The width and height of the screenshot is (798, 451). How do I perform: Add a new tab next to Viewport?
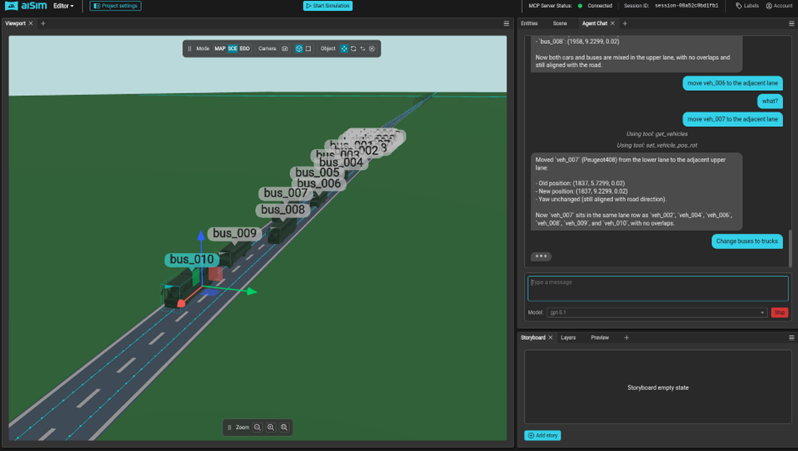[x=43, y=23]
